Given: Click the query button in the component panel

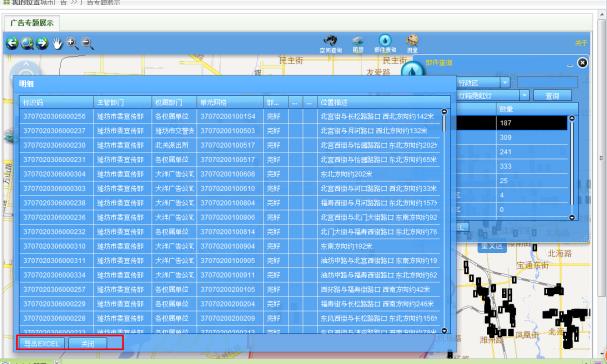Looking at the screenshot, I should [552, 95].
